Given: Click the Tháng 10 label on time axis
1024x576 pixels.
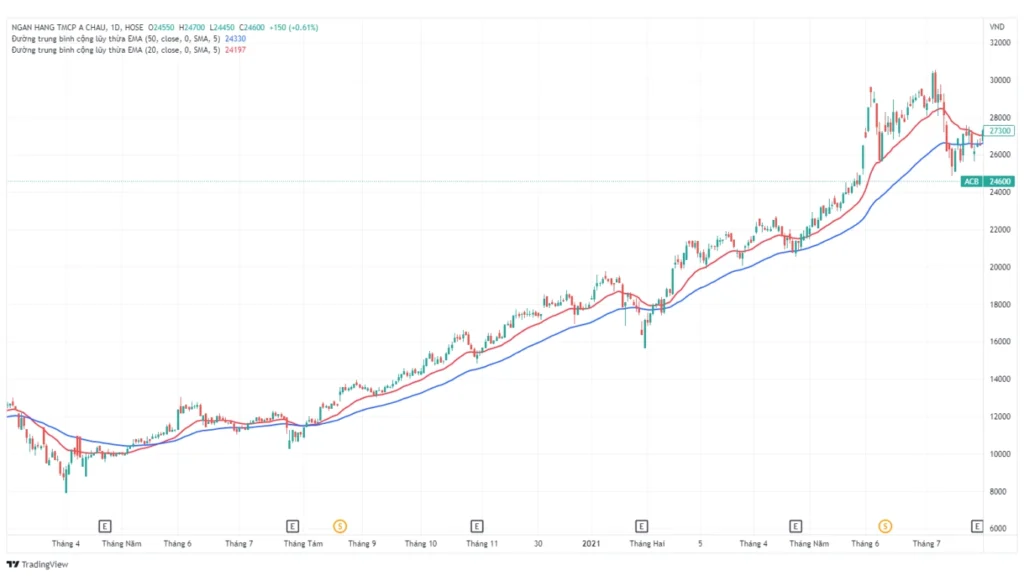Looking at the screenshot, I should (420, 544).
